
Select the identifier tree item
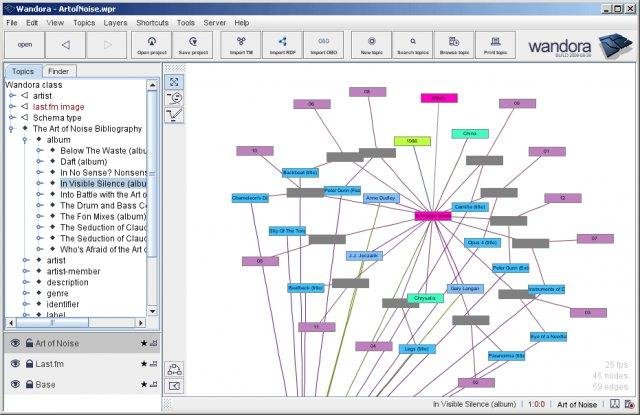point(62,304)
